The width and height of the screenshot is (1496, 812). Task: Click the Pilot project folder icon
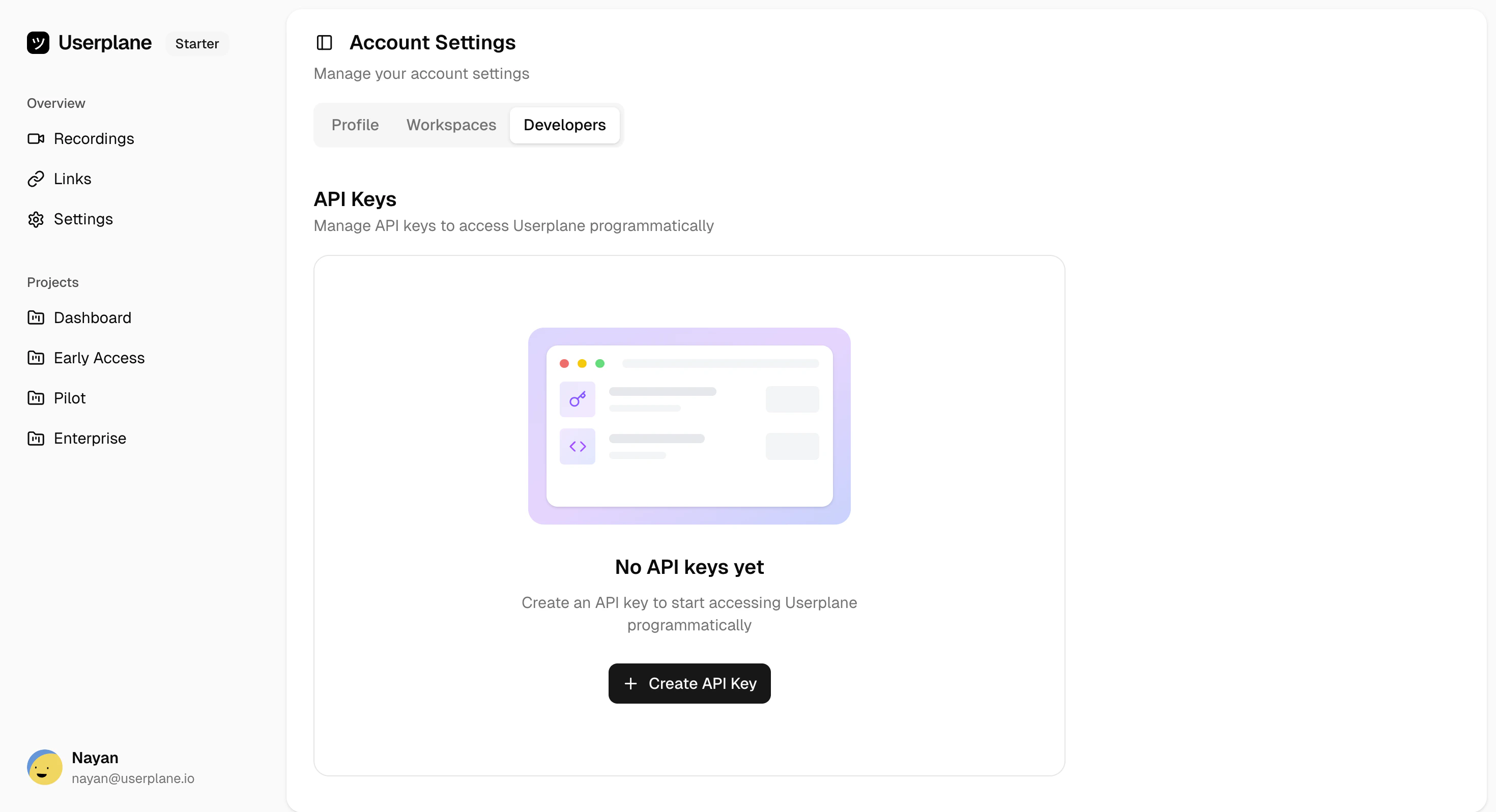[x=37, y=398]
